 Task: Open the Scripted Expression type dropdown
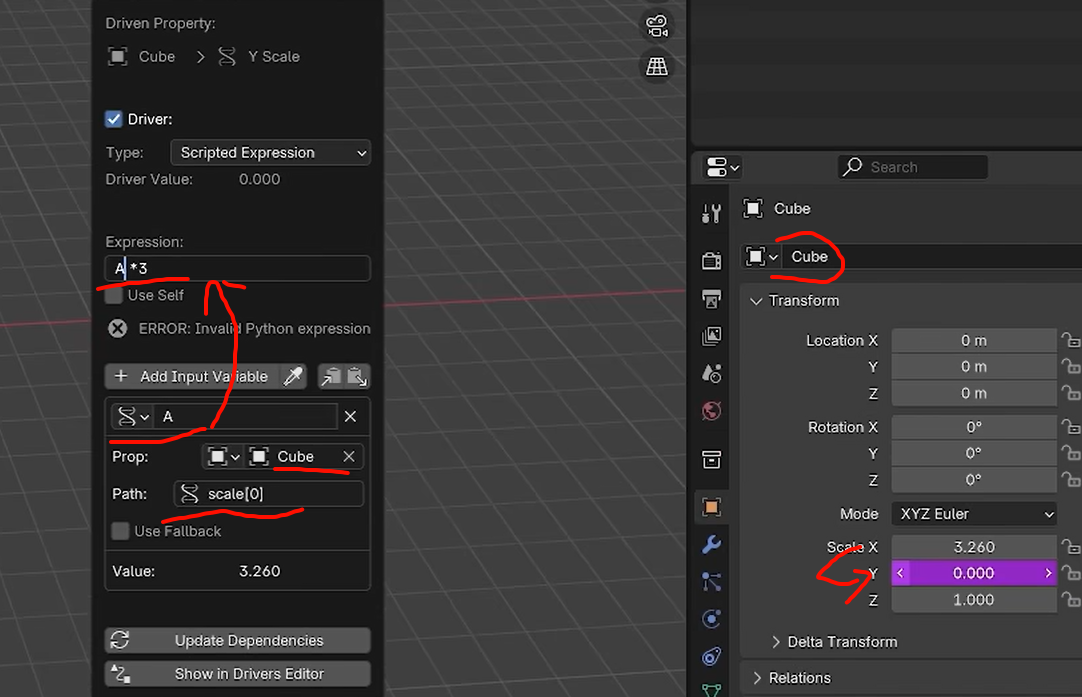(270, 153)
